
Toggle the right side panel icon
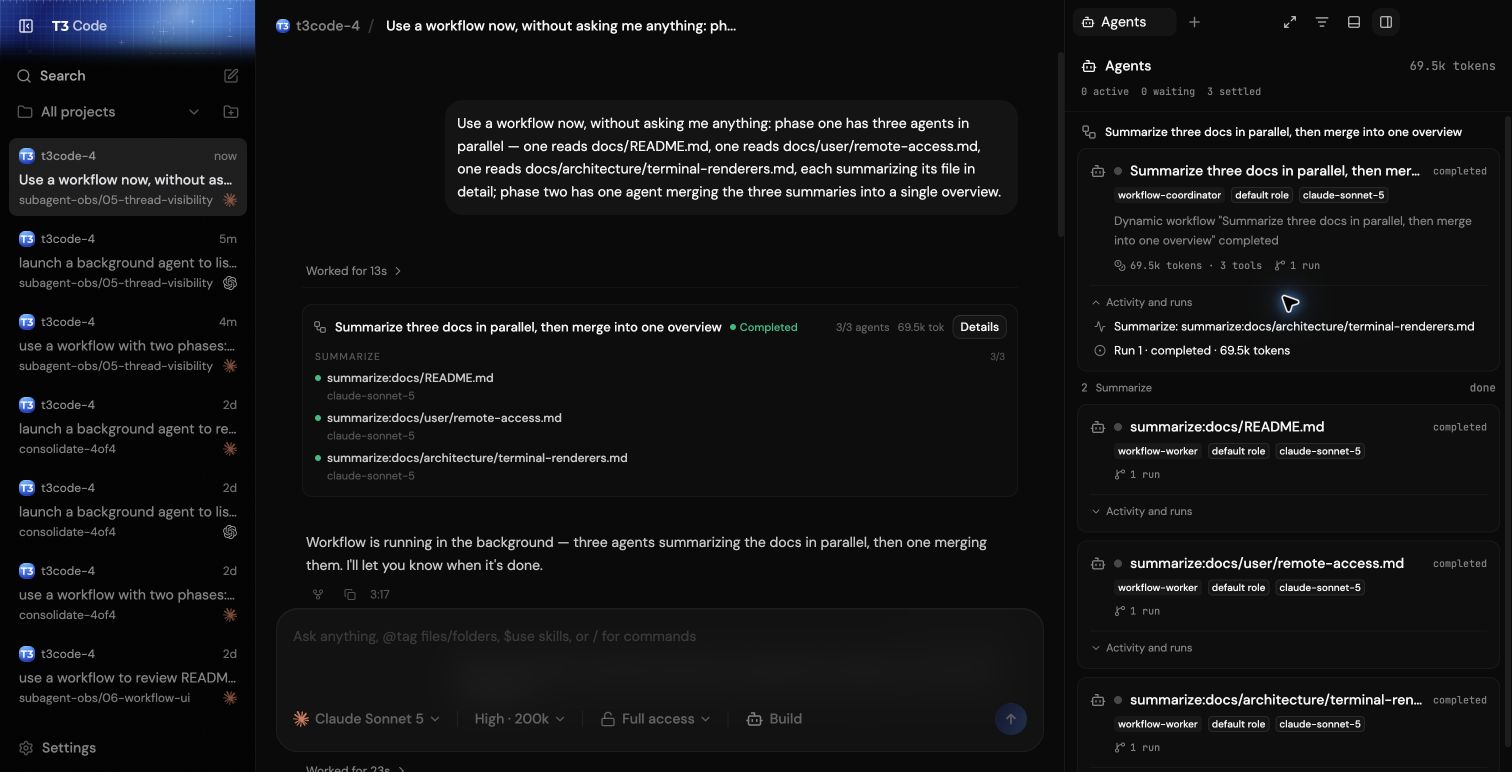click(x=1386, y=22)
